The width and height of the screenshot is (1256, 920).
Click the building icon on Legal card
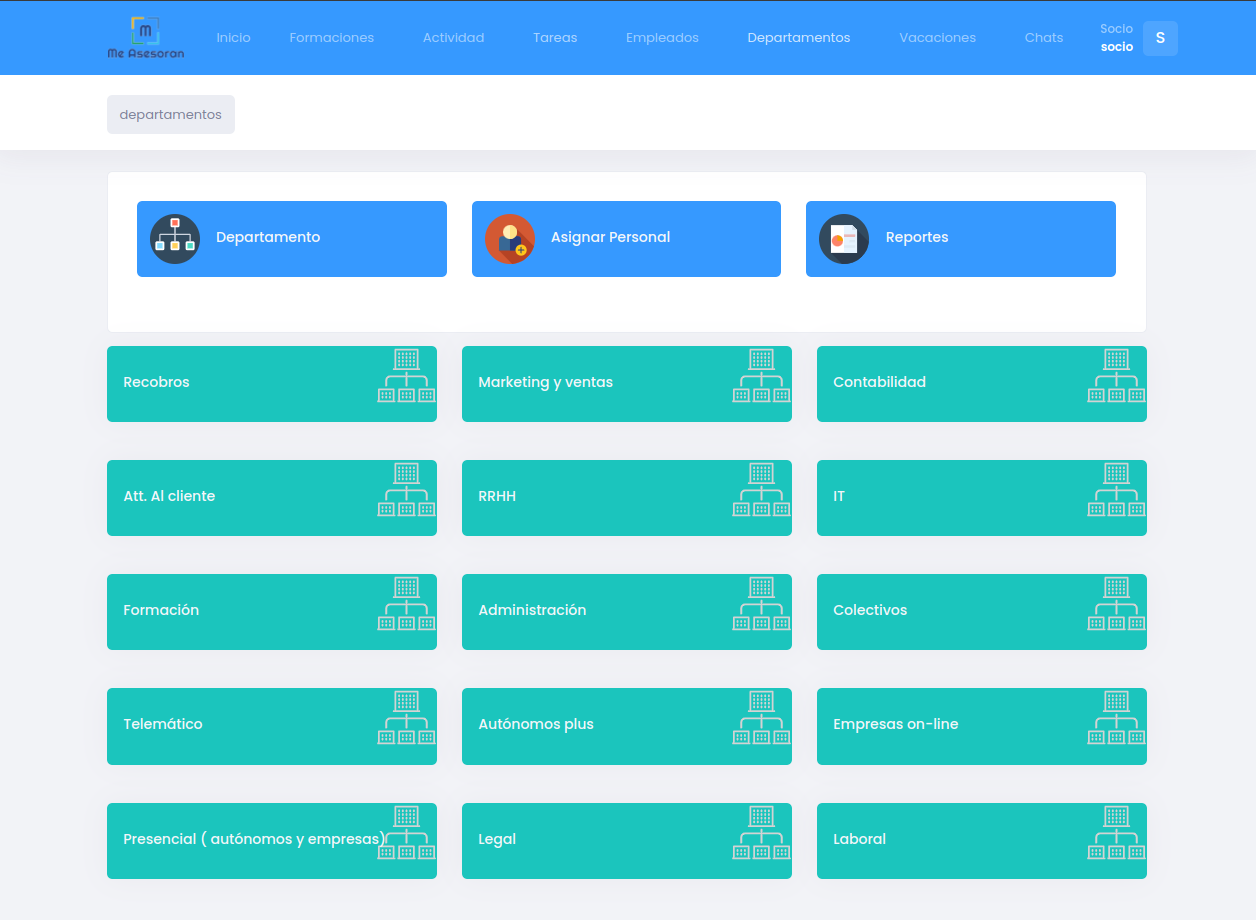(761, 833)
